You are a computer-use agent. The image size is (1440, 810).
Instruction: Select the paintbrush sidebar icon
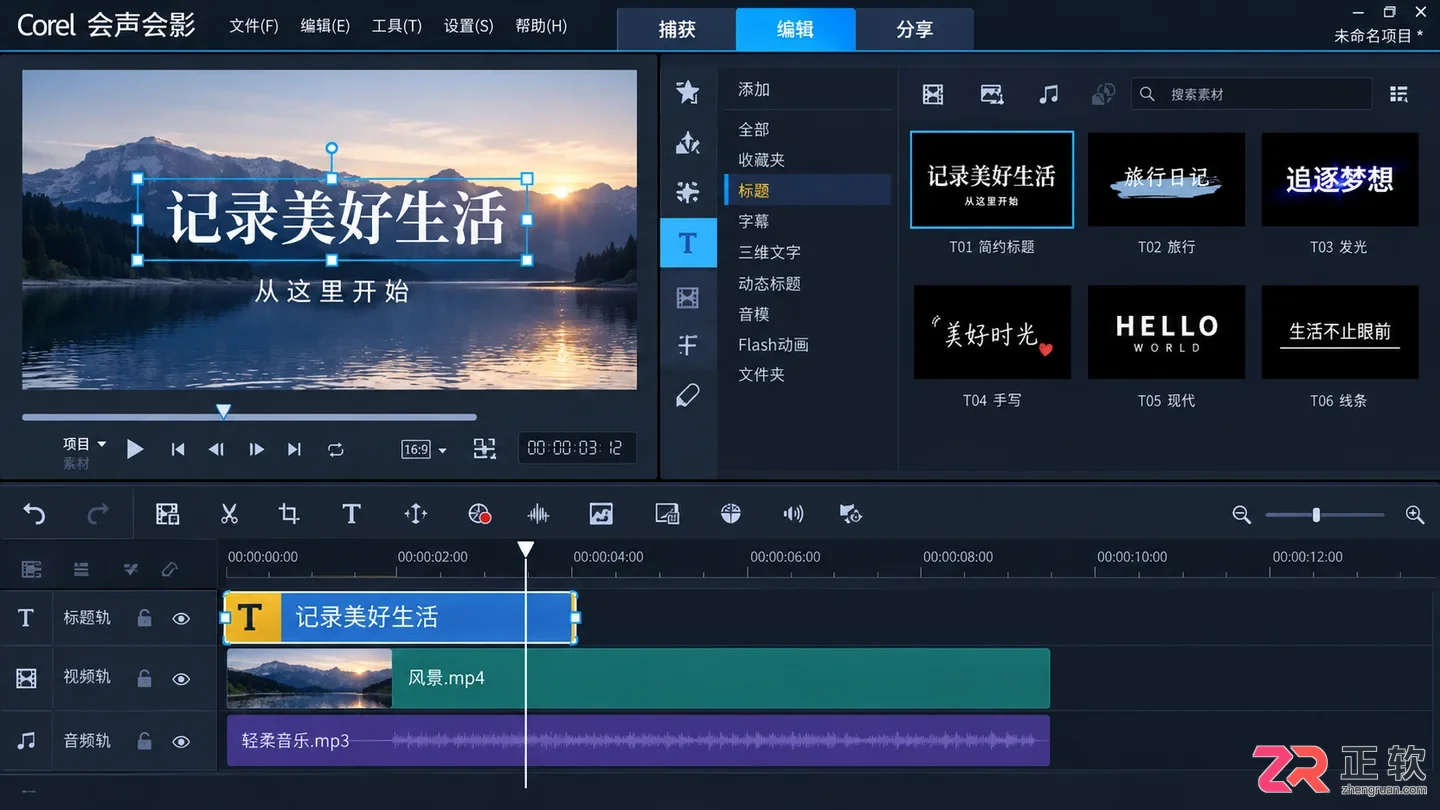(688, 396)
